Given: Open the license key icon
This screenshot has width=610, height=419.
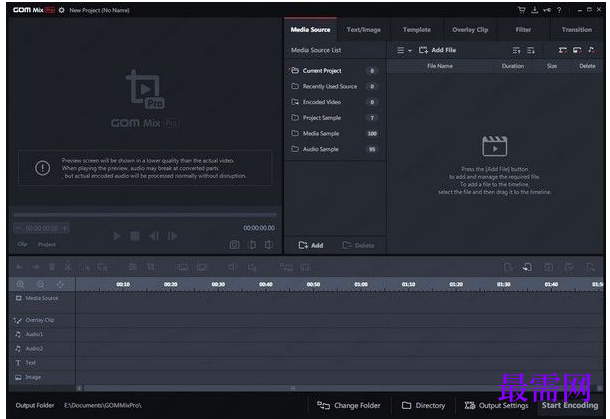Looking at the screenshot, I should point(547,10).
